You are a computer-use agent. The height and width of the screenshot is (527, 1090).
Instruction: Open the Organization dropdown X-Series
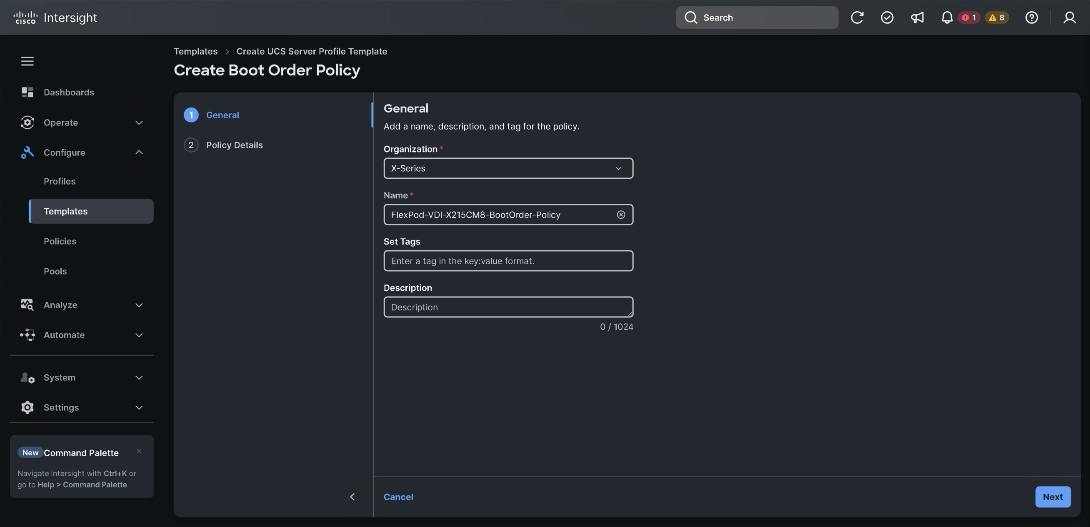[x=508, y=168]
